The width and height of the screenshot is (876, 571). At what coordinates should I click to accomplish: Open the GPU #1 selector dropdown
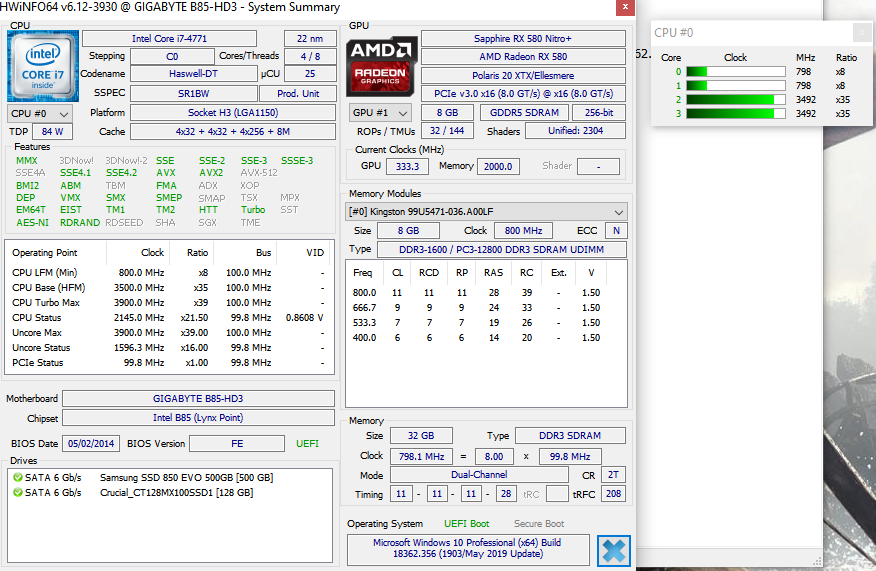click(x=380, y=113)
